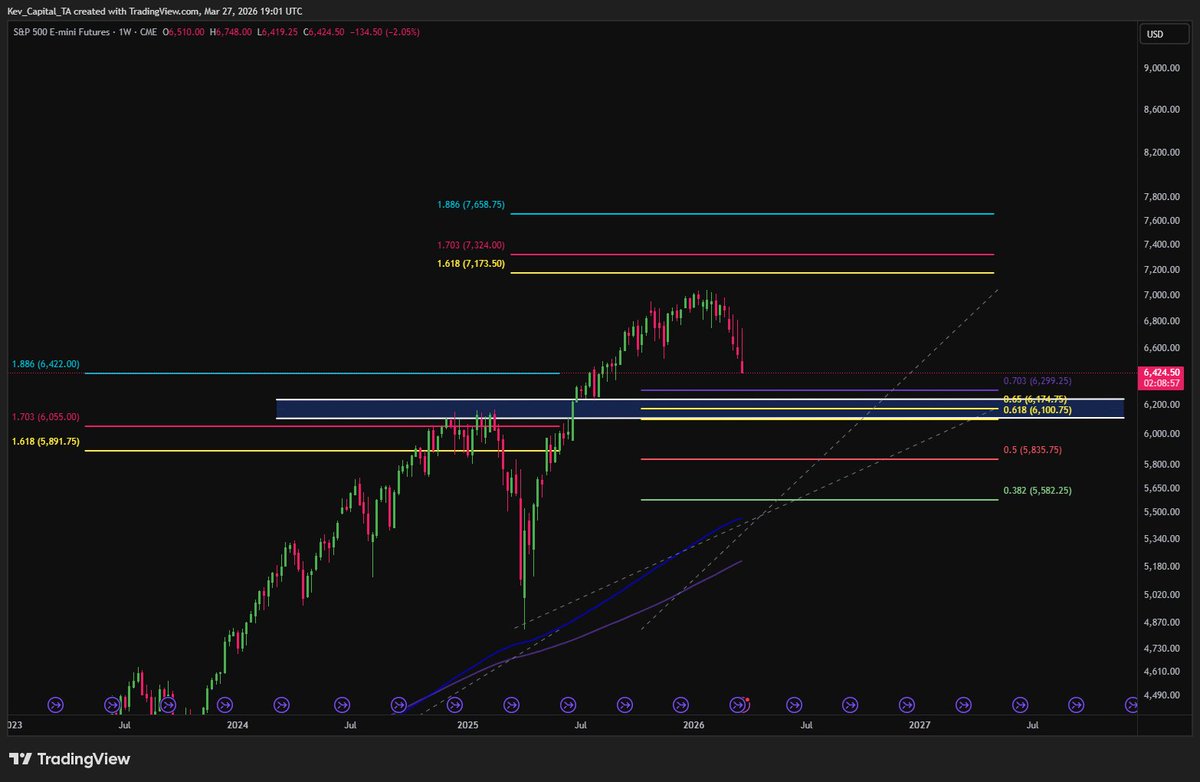The image size is (1200, 782).
Task: Click the 4,490.00 price axis label
Action: (1160, 695)
